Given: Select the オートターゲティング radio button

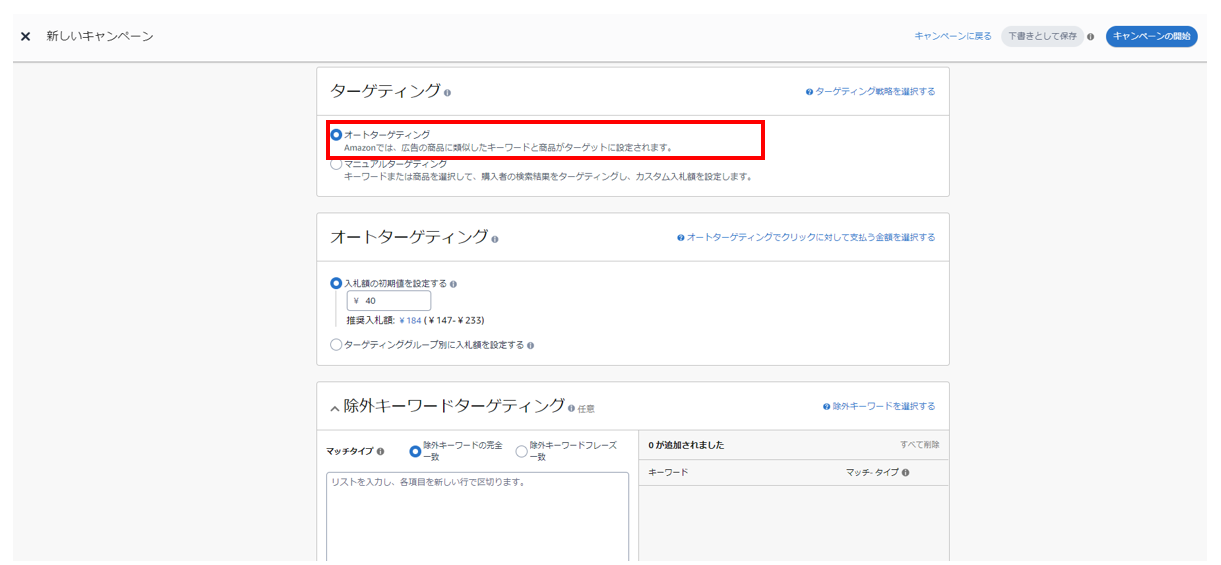Looking at the screenshot, I should coord(336,134).
